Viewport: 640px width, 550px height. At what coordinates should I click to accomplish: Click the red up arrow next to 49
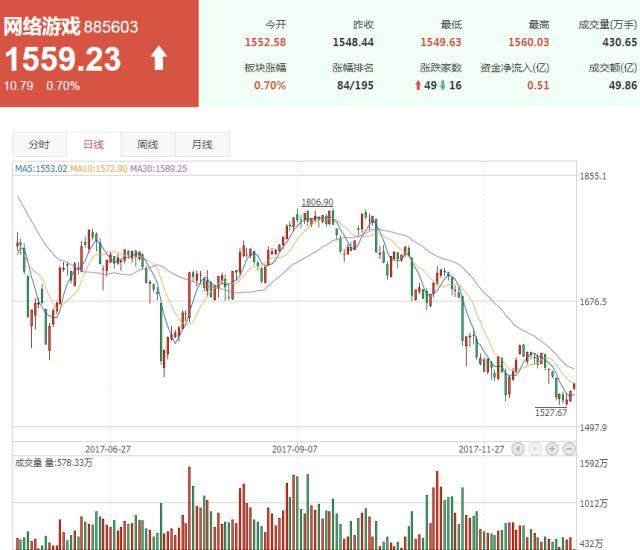[x=418, y=85]
